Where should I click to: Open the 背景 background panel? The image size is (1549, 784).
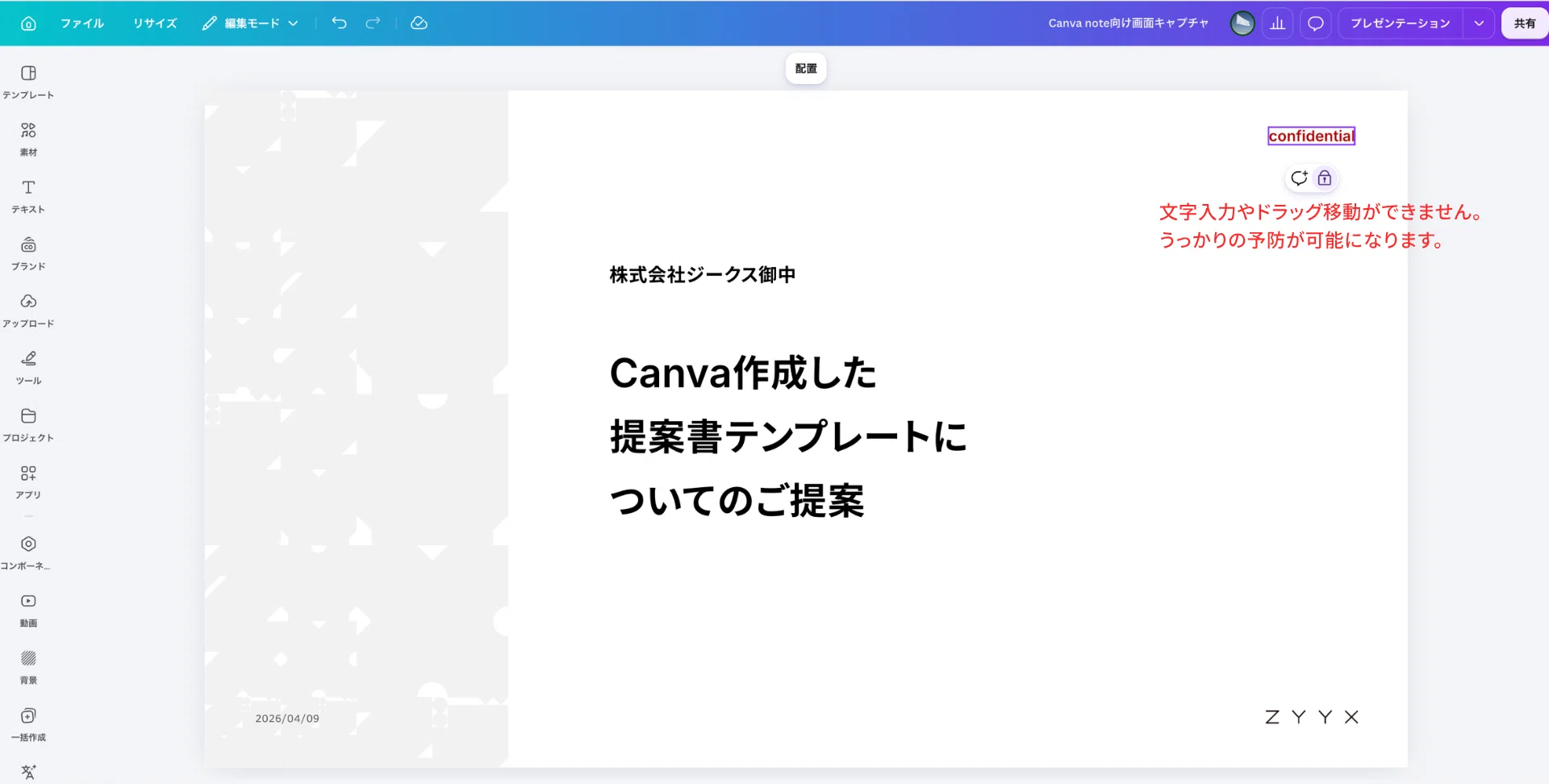pos(28,668)
